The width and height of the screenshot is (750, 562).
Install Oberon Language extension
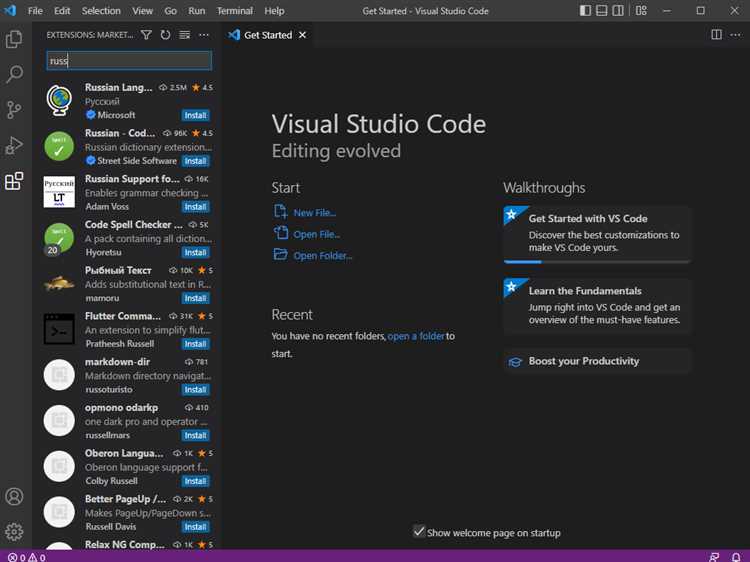196,481
